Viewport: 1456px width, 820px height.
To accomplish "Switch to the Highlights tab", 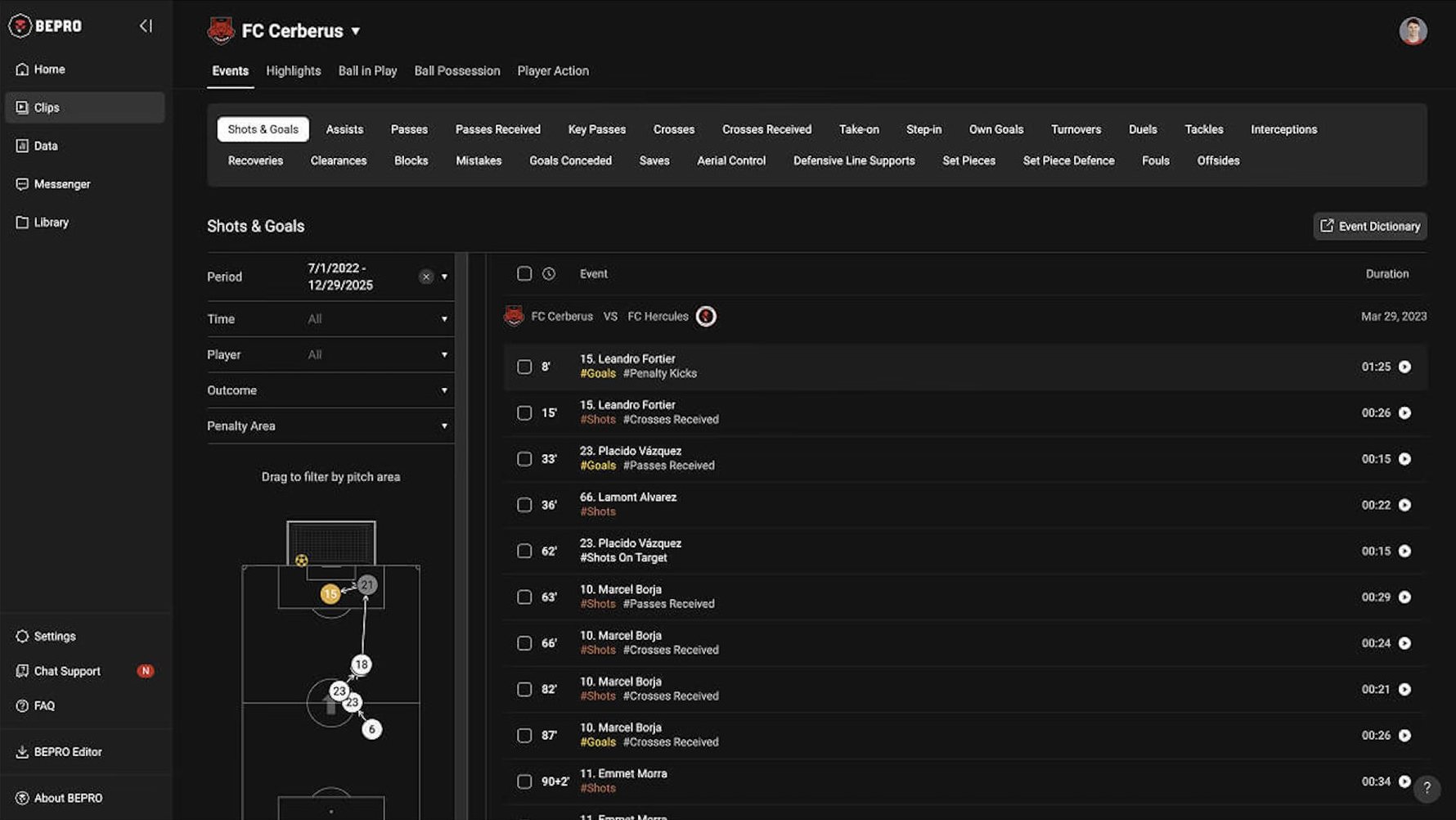I will (293, 71).
